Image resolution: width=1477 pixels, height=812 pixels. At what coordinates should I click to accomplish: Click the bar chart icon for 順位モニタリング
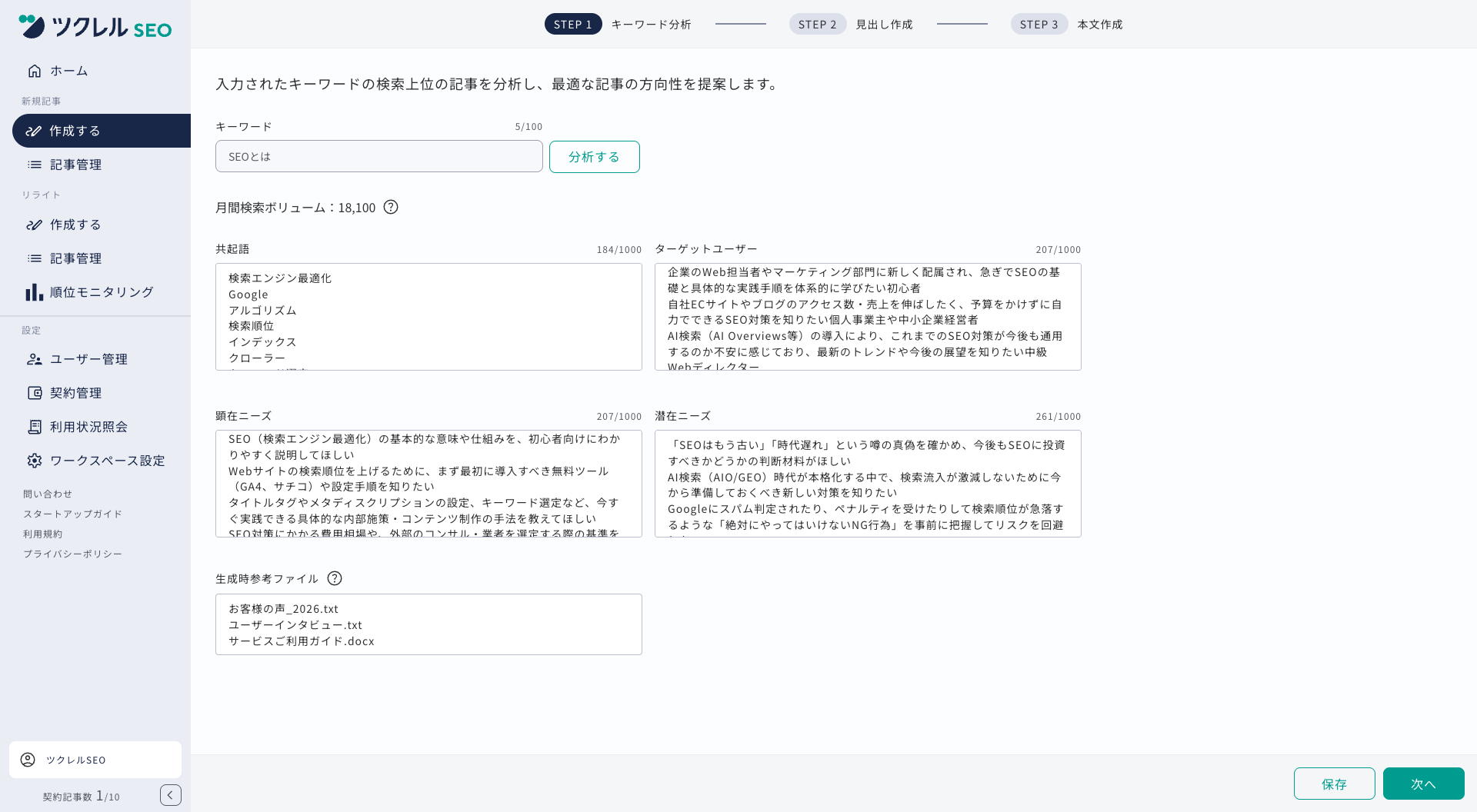[34, 292]
